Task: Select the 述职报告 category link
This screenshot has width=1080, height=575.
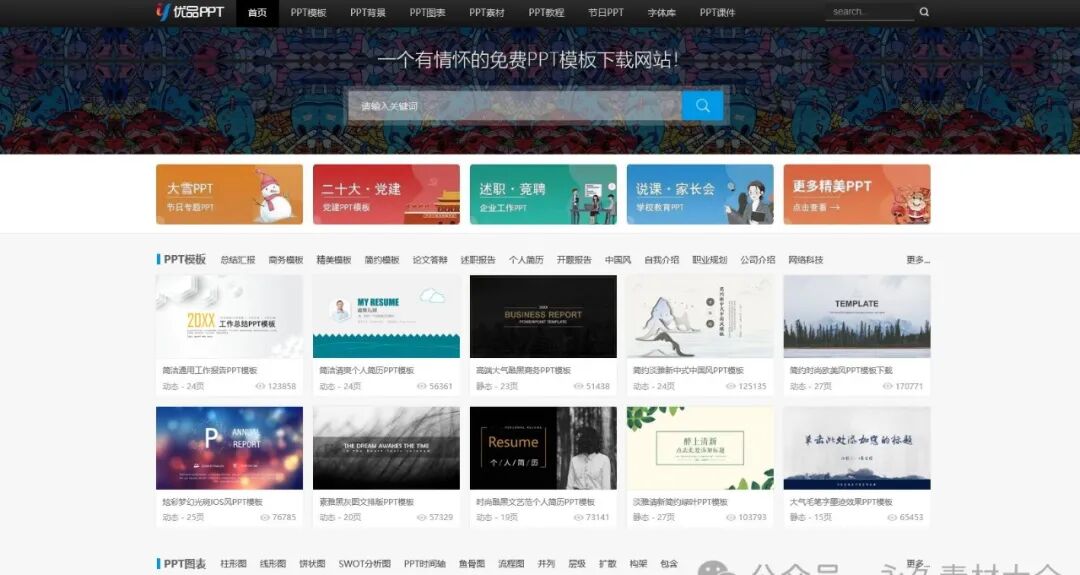Action: click(x=478, y=260)
